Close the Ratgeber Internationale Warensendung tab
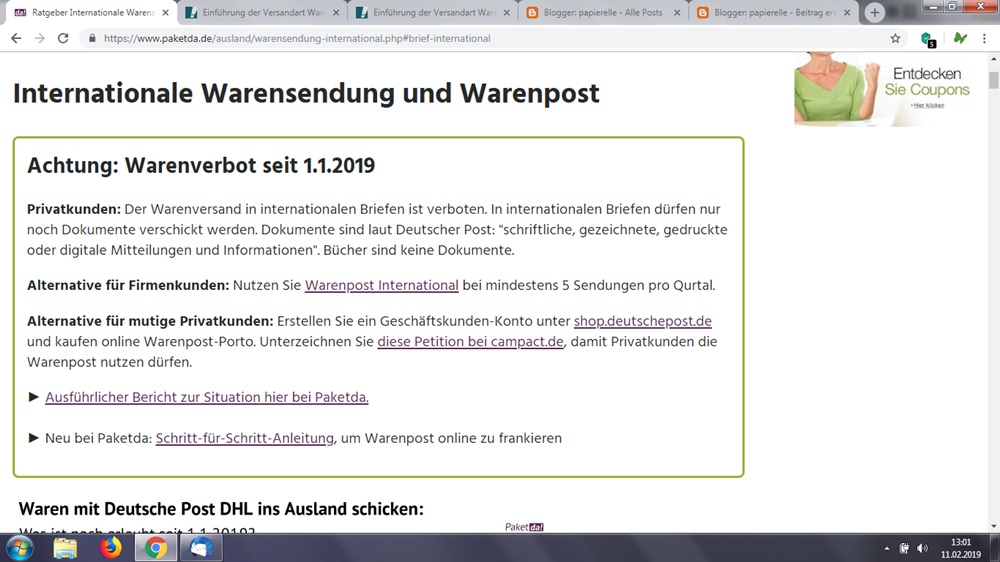 pyautogui.click(x=165, y=13)
